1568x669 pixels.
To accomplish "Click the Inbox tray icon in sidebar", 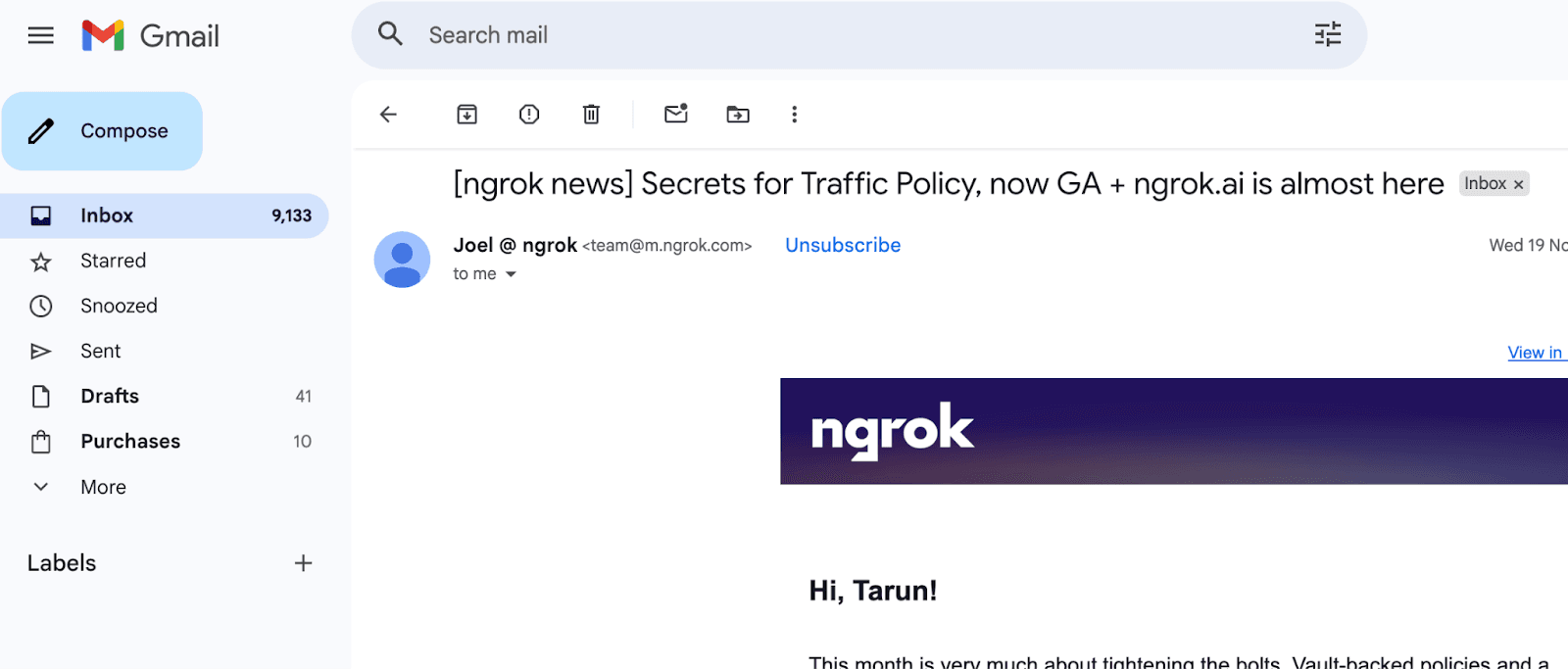I will 40,215.
